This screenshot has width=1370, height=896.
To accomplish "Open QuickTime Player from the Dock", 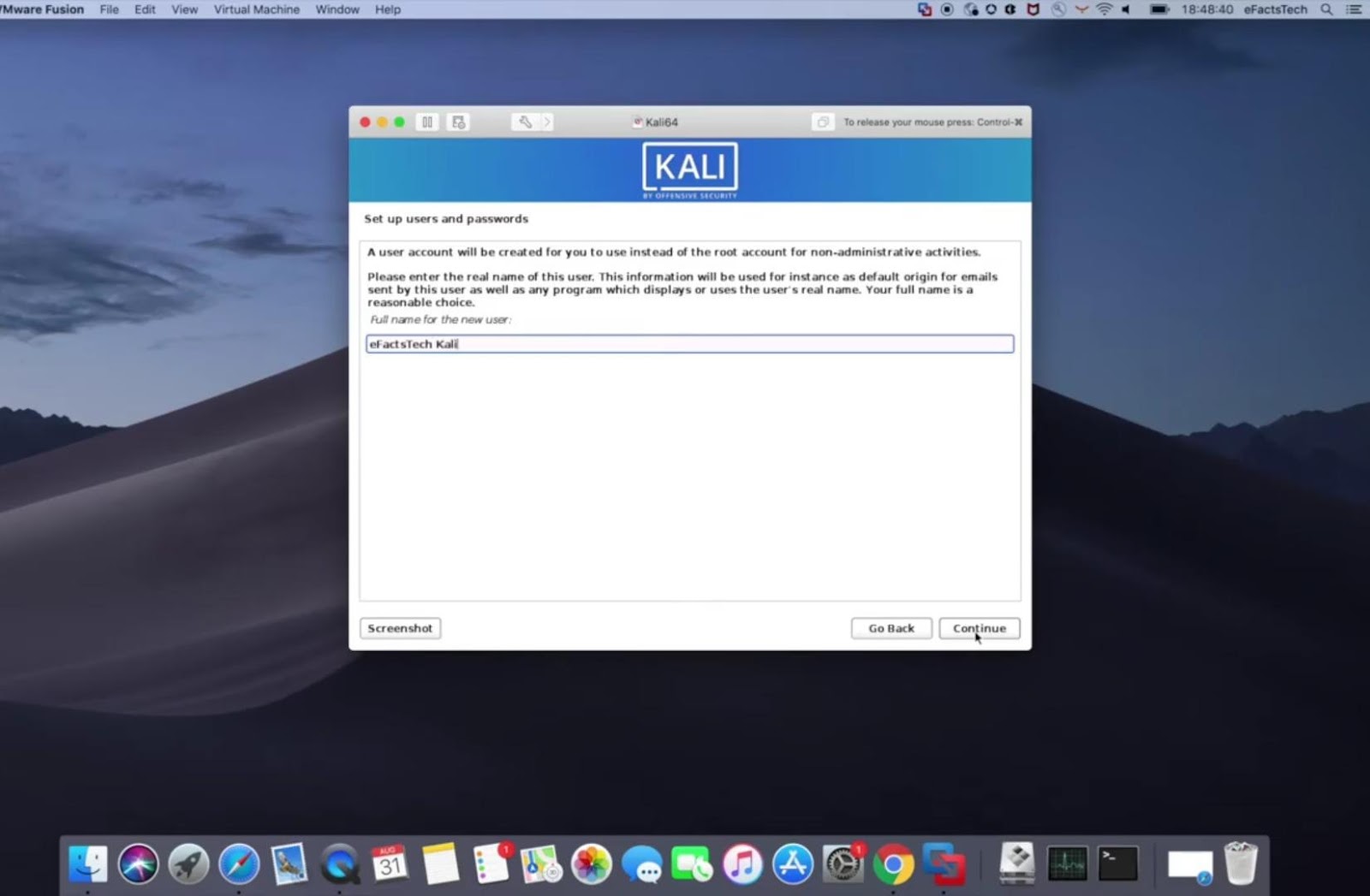I will [340, 863].
